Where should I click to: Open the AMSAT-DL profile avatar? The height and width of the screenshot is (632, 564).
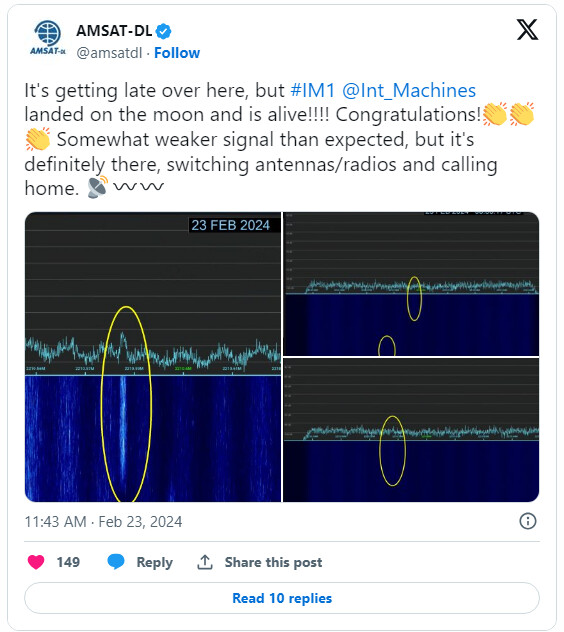(48, 38)
